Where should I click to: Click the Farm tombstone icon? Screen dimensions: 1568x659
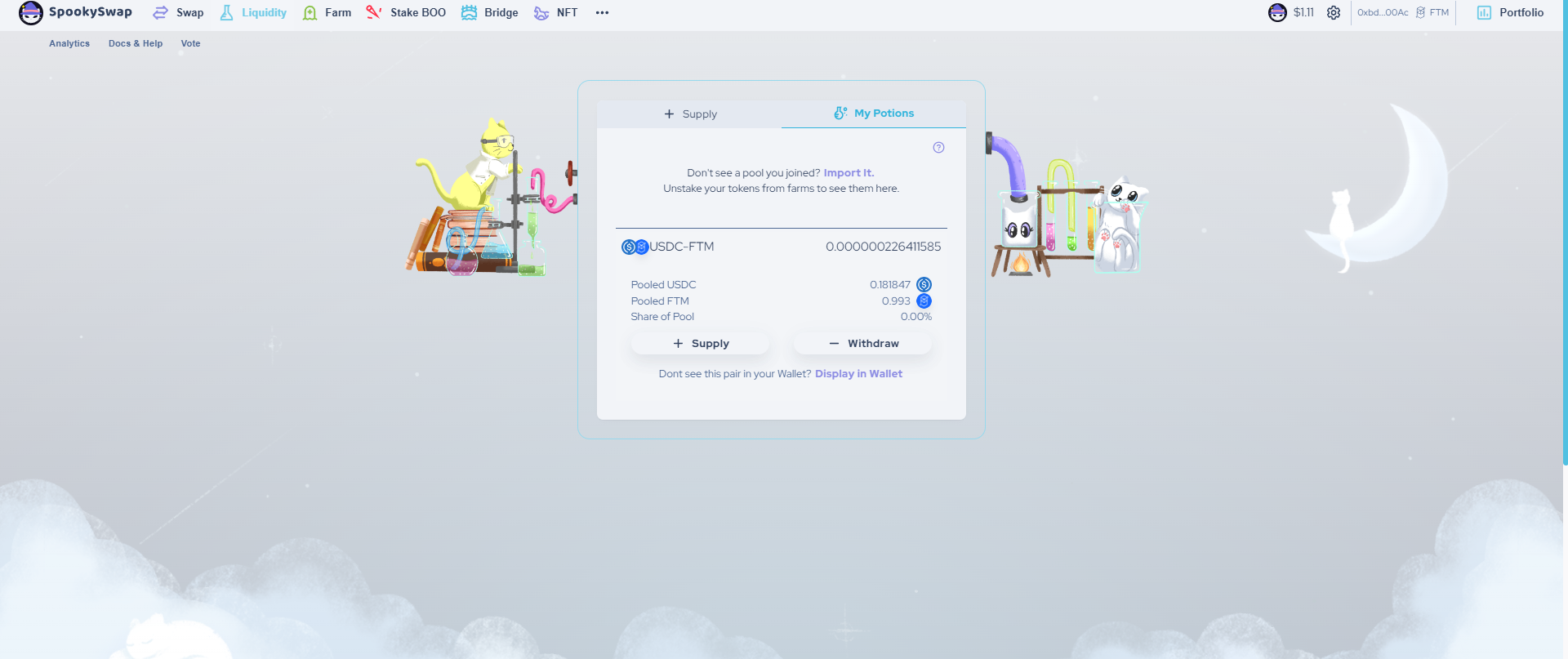(x=310, y=12)
